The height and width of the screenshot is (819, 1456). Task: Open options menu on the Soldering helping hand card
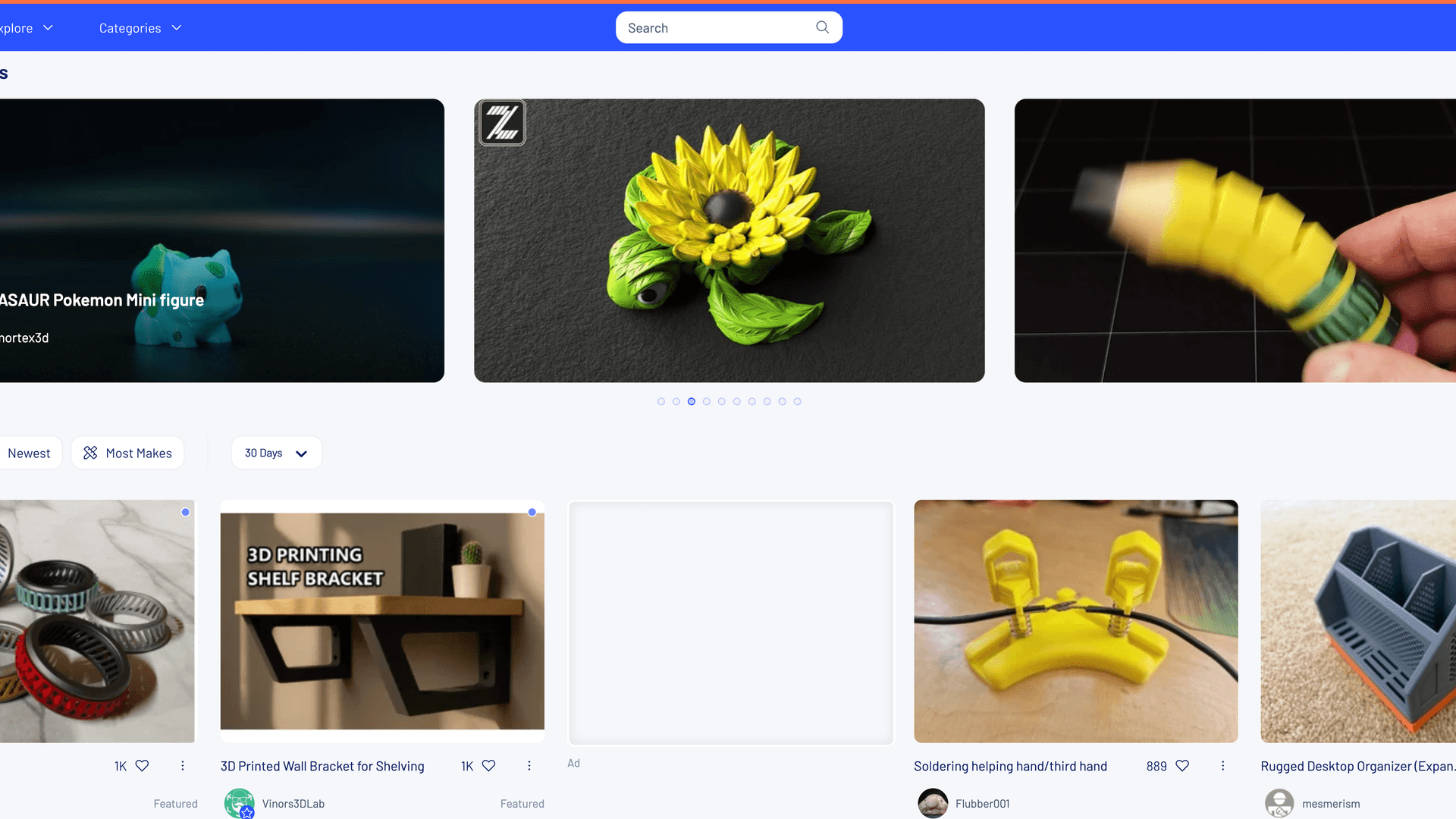click(1222, 766)
